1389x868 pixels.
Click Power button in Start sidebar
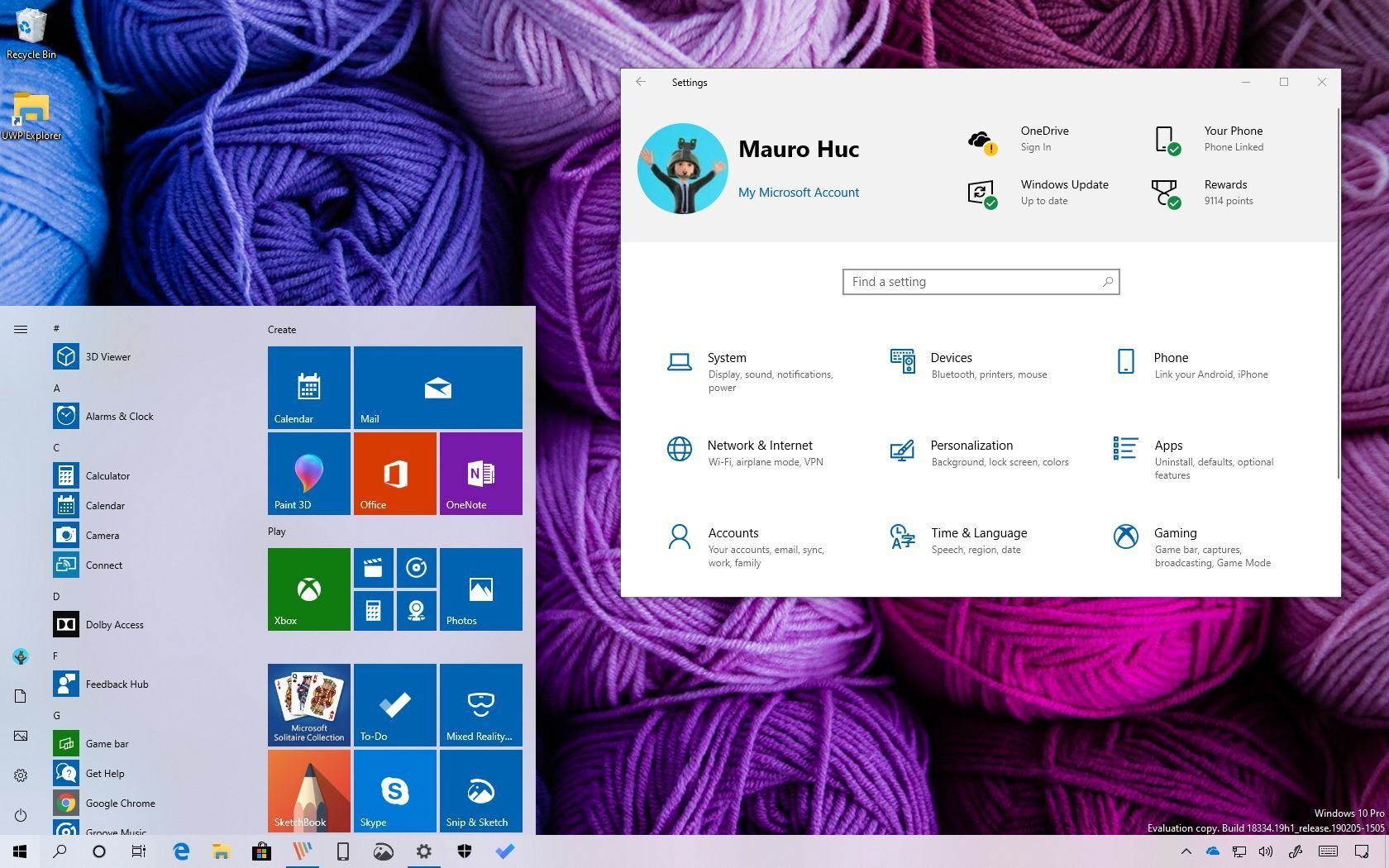coord(21,815)
